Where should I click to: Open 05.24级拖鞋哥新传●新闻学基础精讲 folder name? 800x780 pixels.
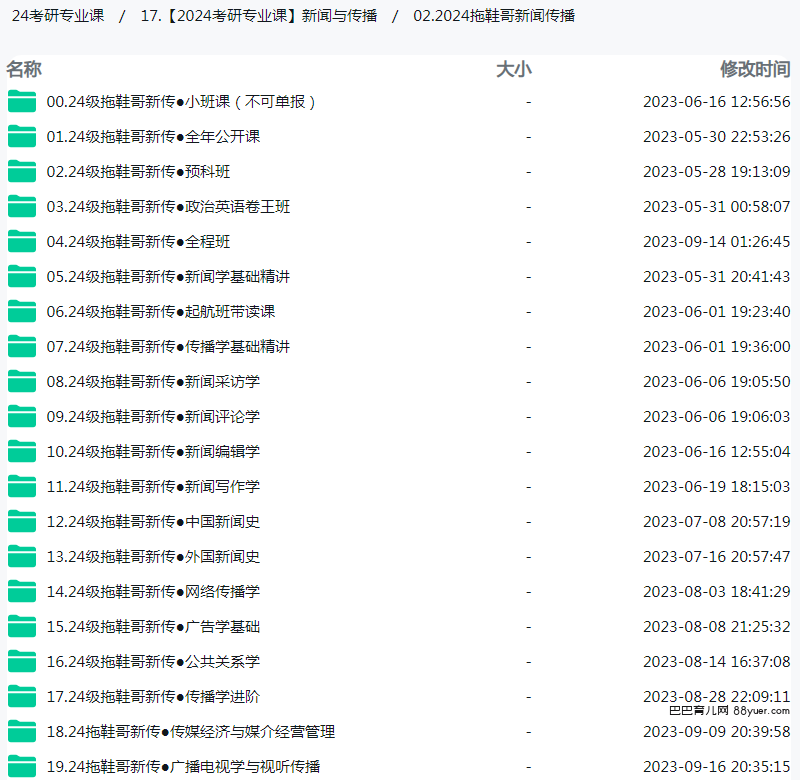click(168, 277)
